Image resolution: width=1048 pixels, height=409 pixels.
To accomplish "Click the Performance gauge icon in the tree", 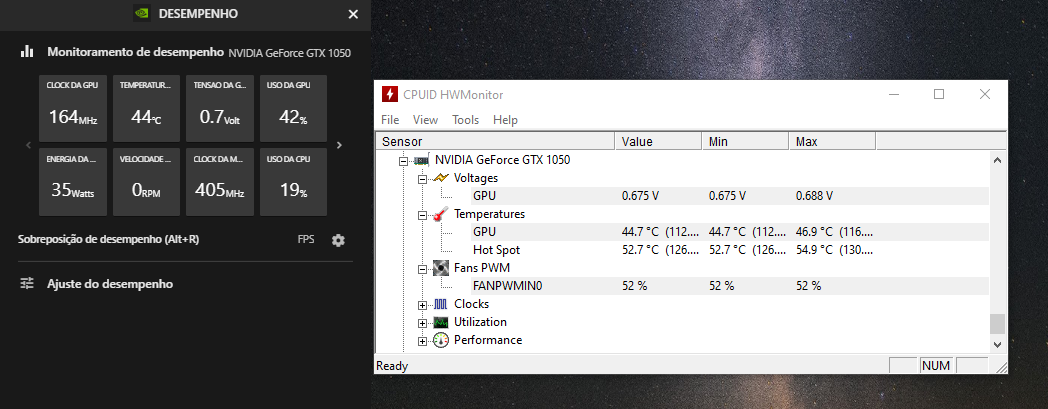I will (x=440, y=340).
